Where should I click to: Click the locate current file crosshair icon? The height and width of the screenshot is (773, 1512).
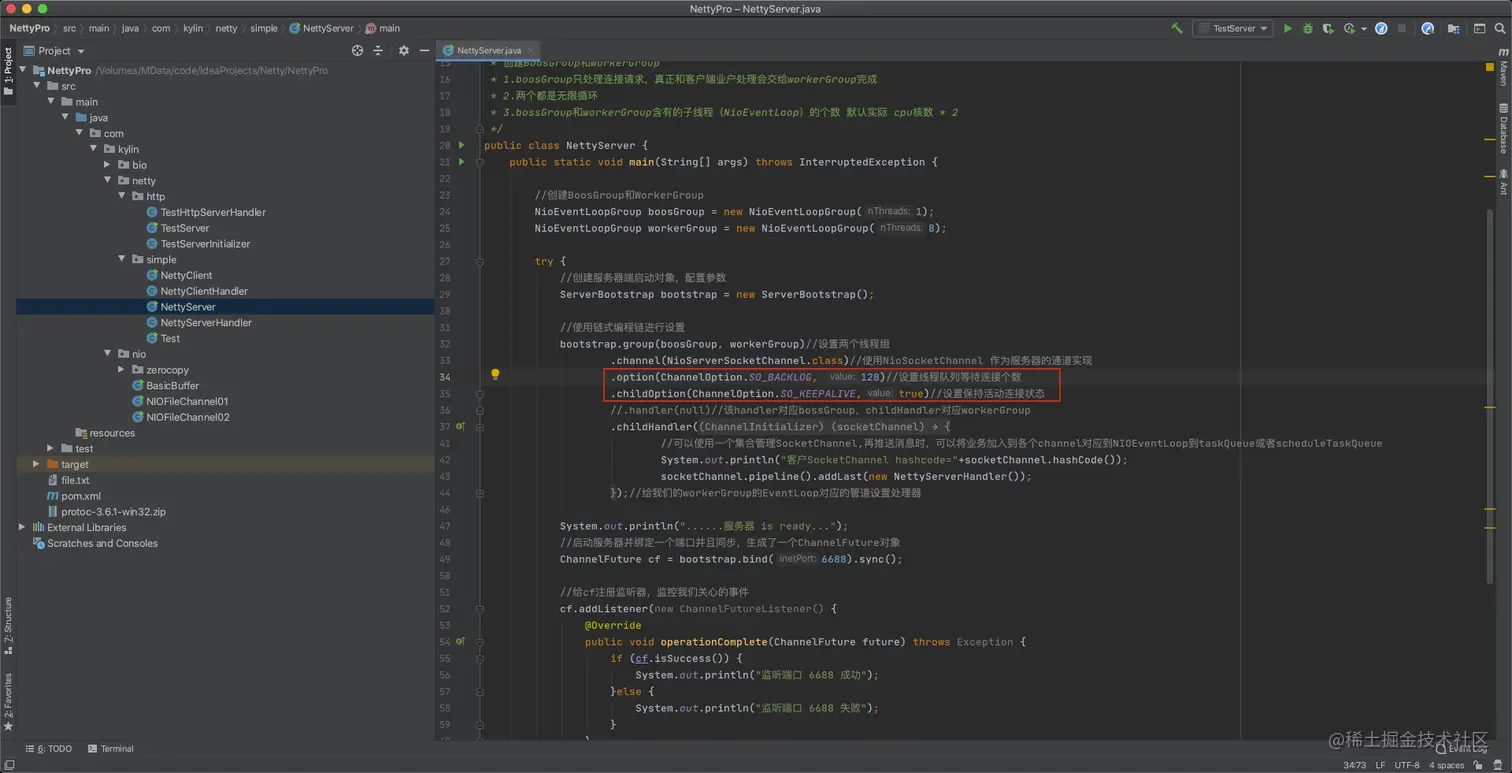(x=357, y=51)
